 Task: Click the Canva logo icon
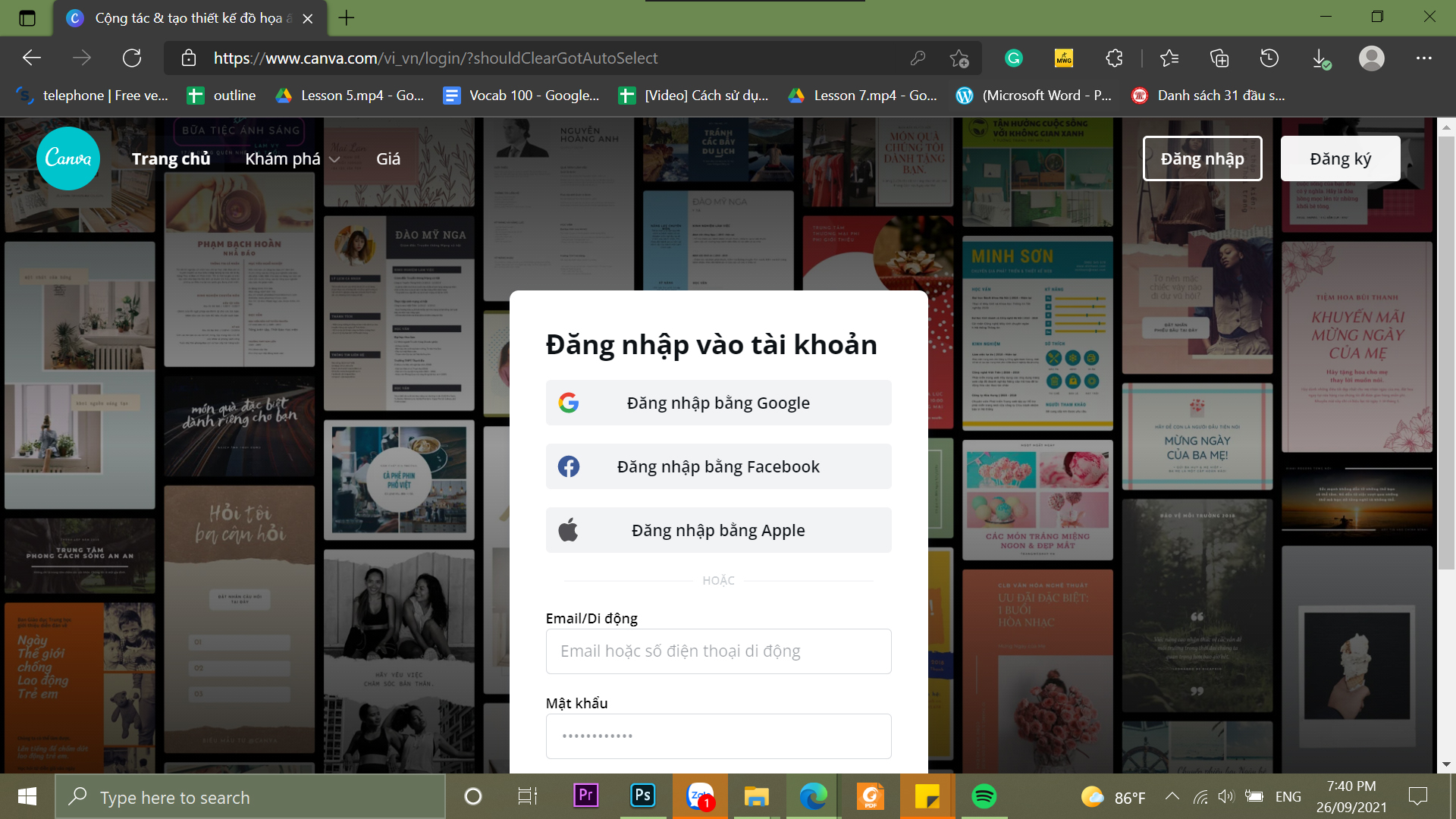pos(67,158)
